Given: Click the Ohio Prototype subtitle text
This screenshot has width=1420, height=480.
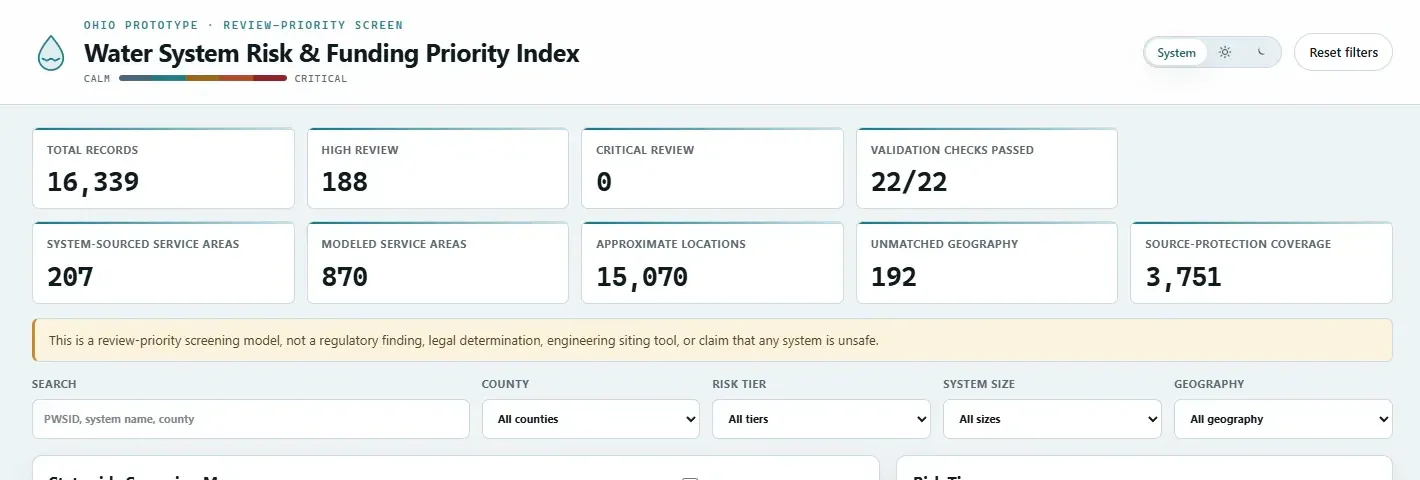Looking at the screenshot, I should pos(243,25).
